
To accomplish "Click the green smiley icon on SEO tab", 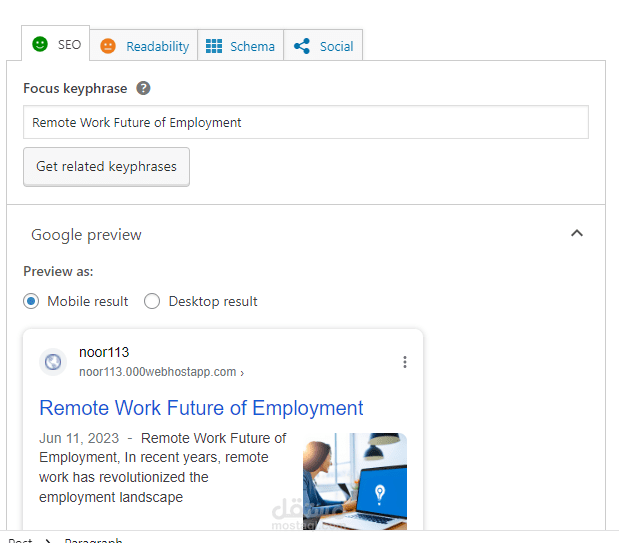I will point(40,44).
